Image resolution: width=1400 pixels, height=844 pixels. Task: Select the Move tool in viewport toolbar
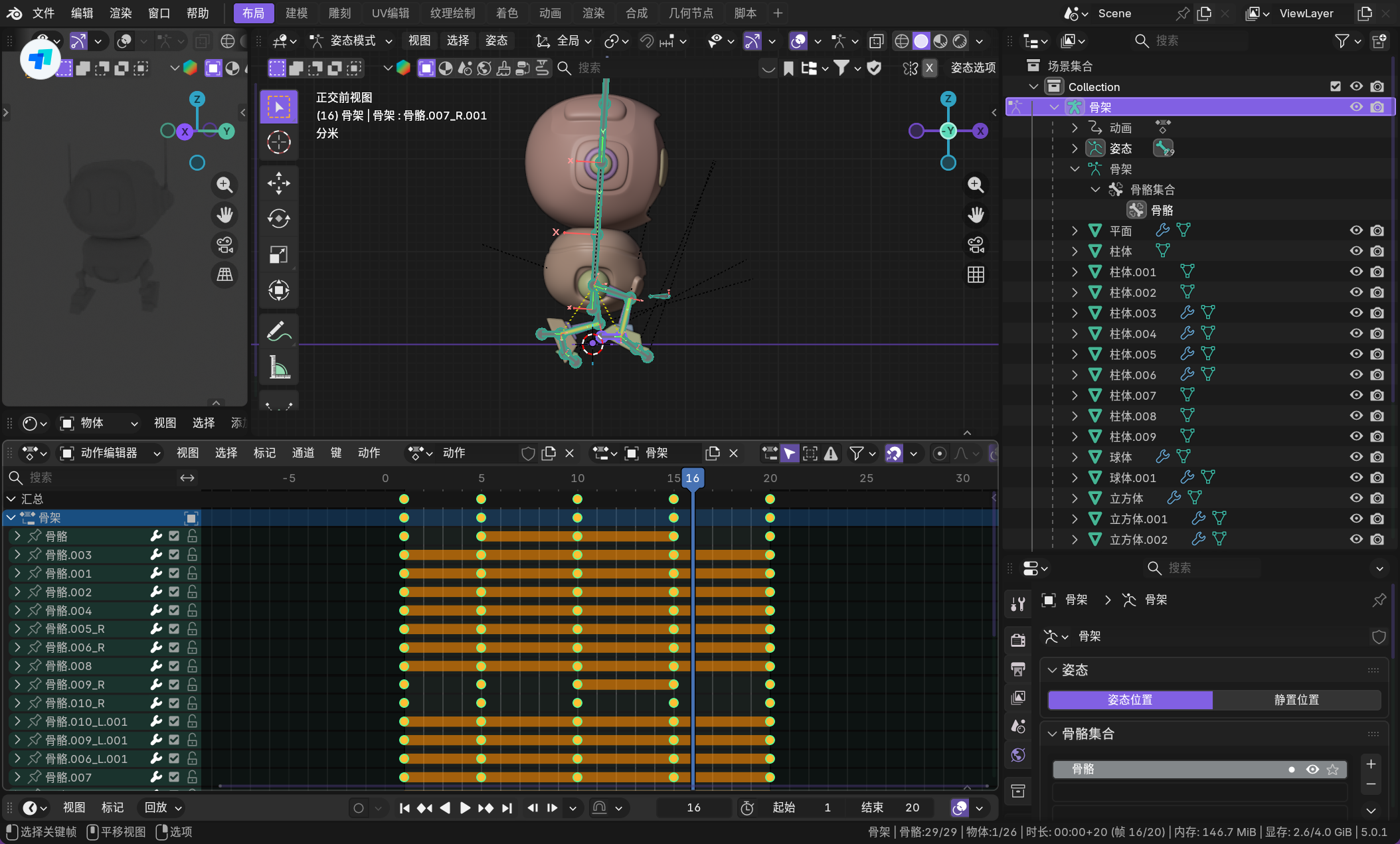(278, 183)
